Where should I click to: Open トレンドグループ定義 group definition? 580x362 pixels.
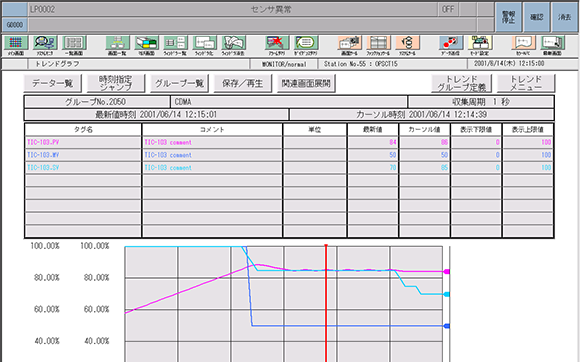[462, 83]
